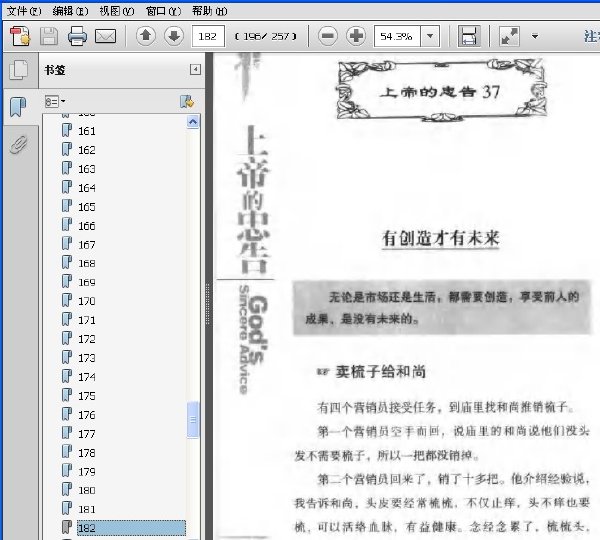Select bookmark 170 in the list
The height and width of the screenshot is (540, 600).
coord(86,301)
